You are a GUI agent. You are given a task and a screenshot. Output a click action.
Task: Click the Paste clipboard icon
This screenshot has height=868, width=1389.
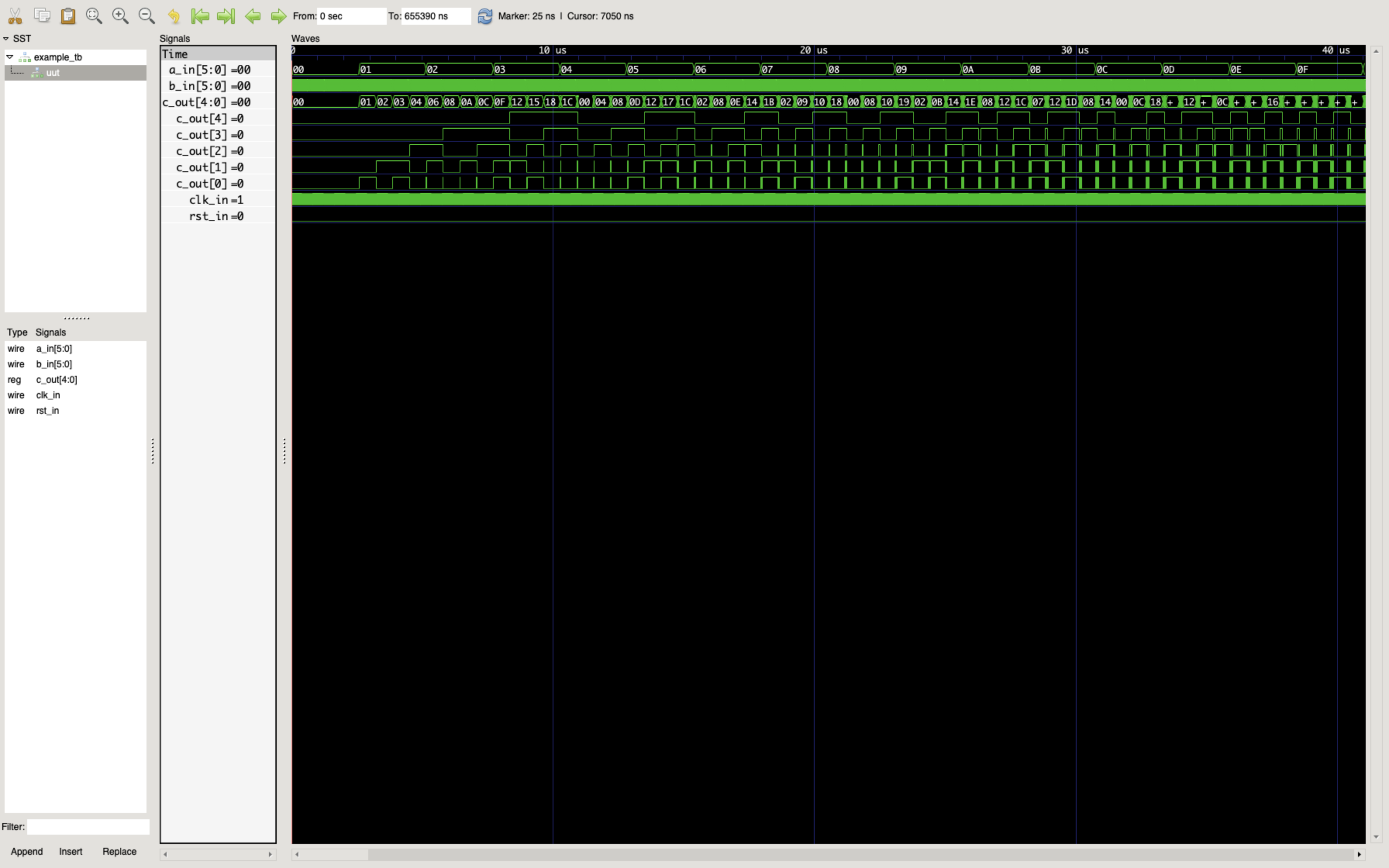click(68, 16)
